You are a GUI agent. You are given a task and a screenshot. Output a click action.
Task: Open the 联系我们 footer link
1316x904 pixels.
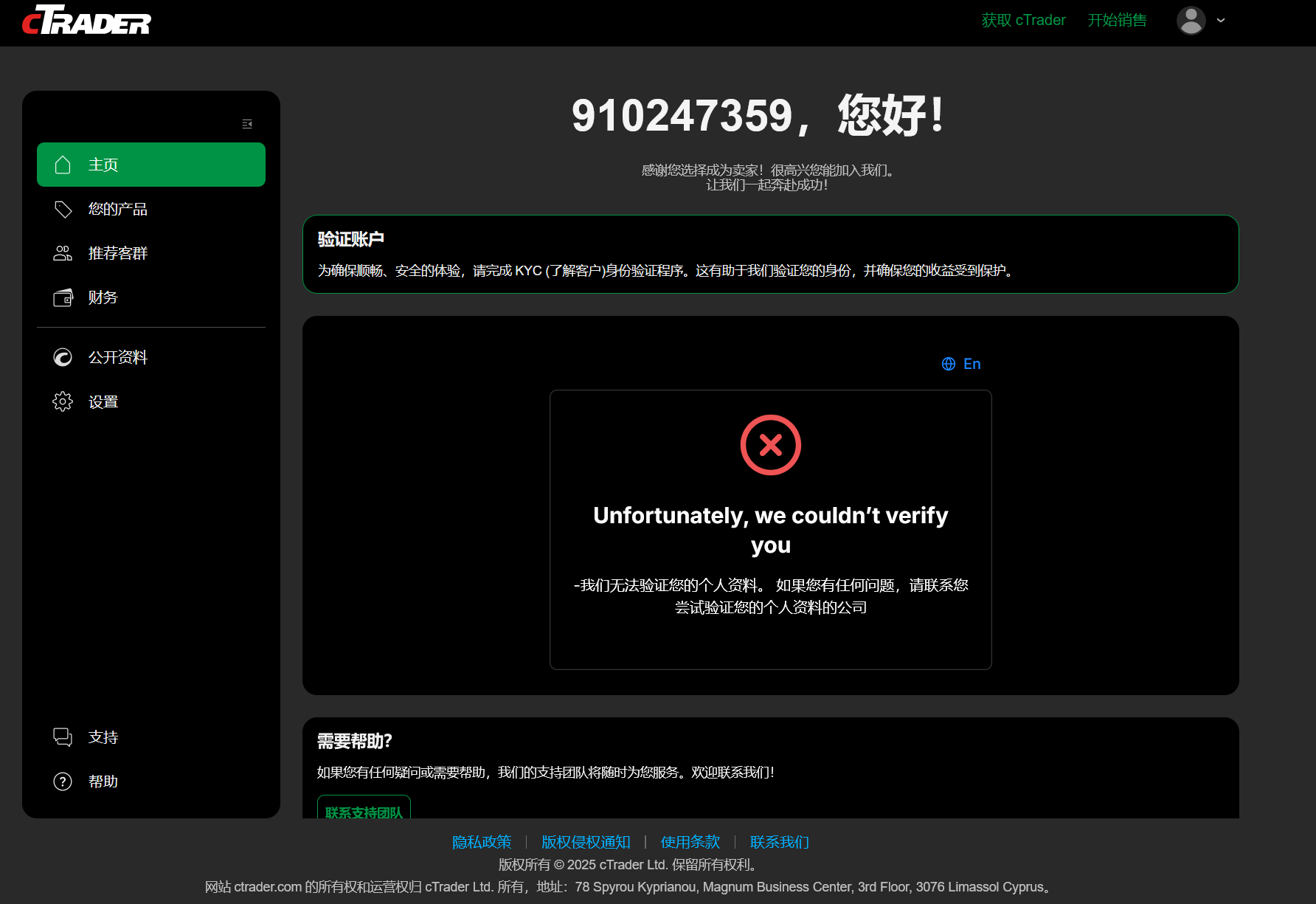780,842
